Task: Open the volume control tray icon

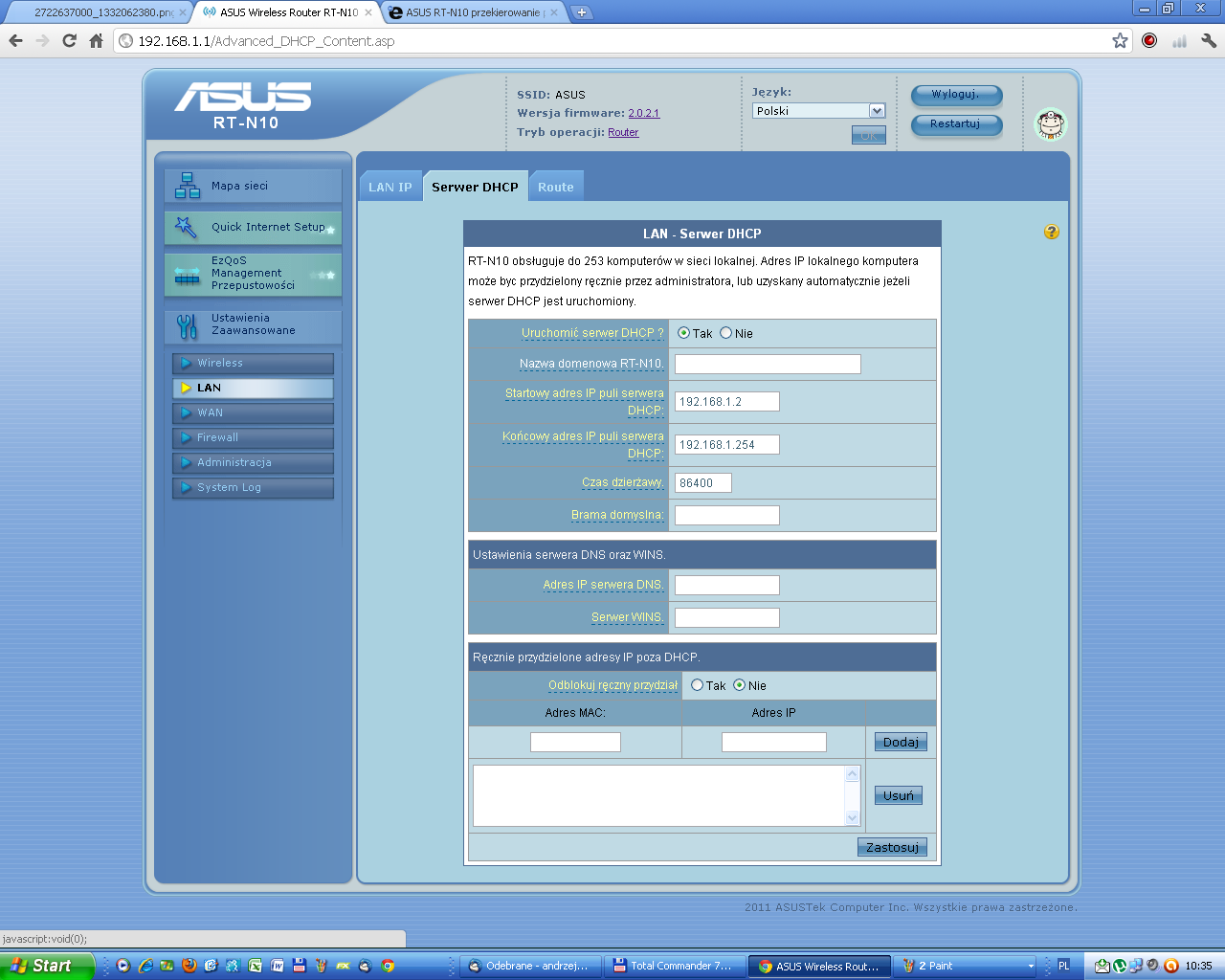Action: (1152, 967)
